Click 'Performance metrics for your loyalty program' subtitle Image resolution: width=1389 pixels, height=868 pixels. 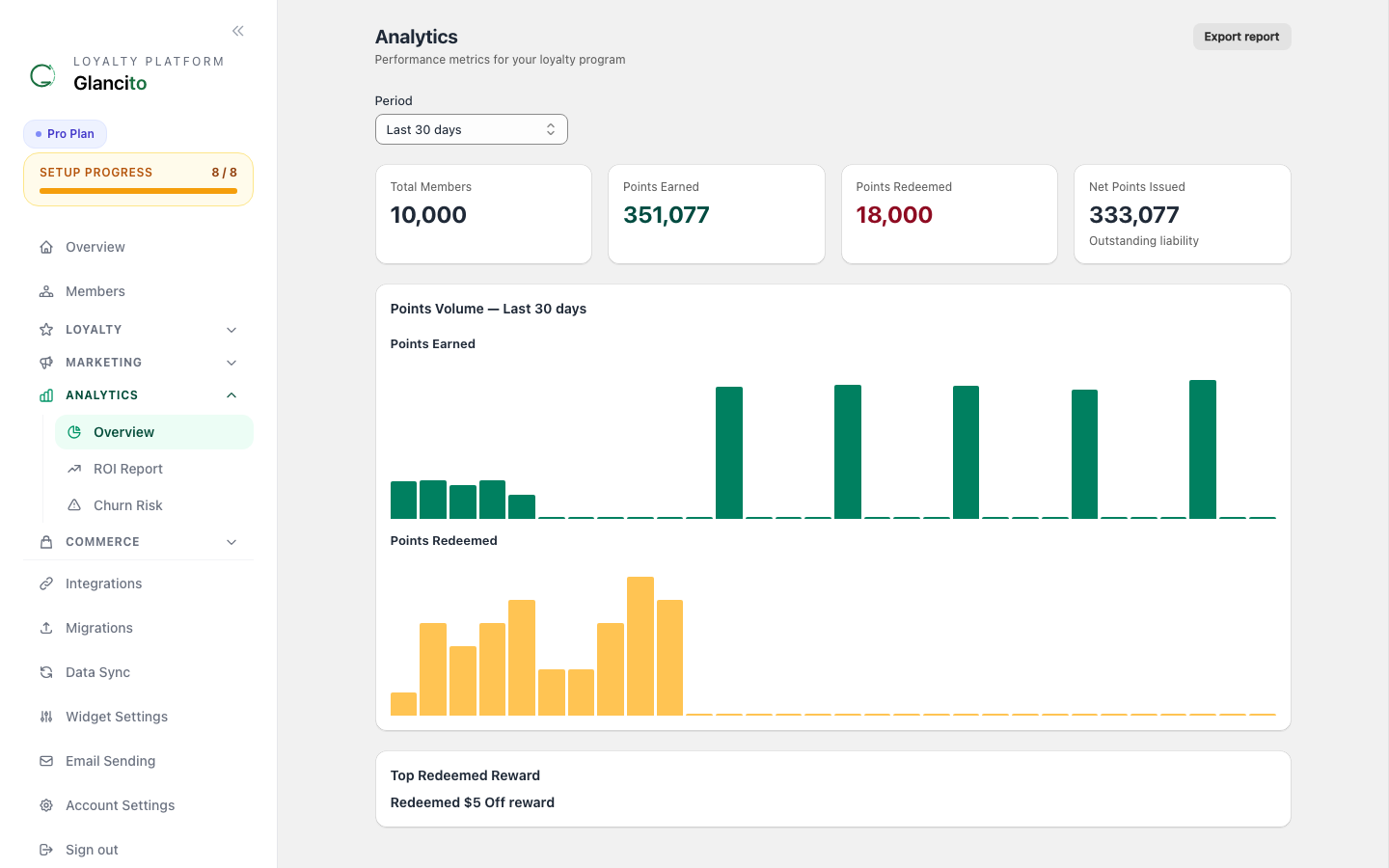tap(500, 60)
